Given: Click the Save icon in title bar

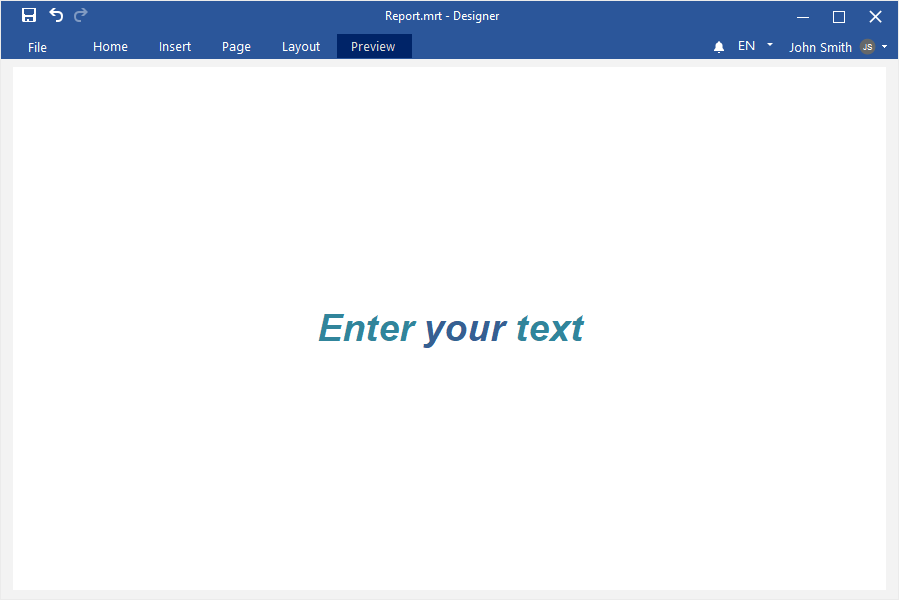Looking at the screenshot, I should (x=29, y=15).
